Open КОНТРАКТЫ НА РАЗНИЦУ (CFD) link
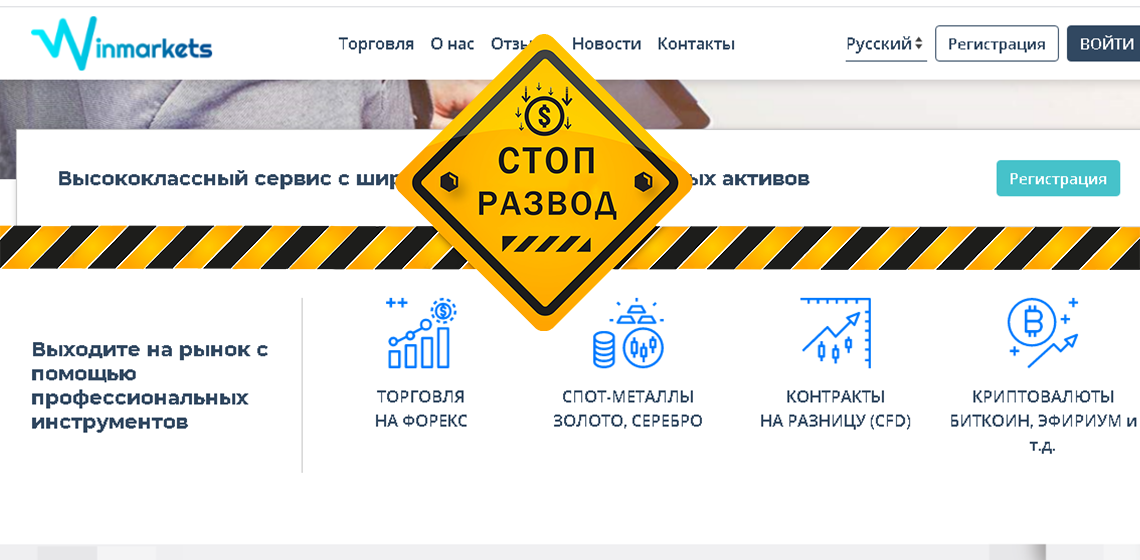The width and height of the screenshot is (1140, 560). 835,409
